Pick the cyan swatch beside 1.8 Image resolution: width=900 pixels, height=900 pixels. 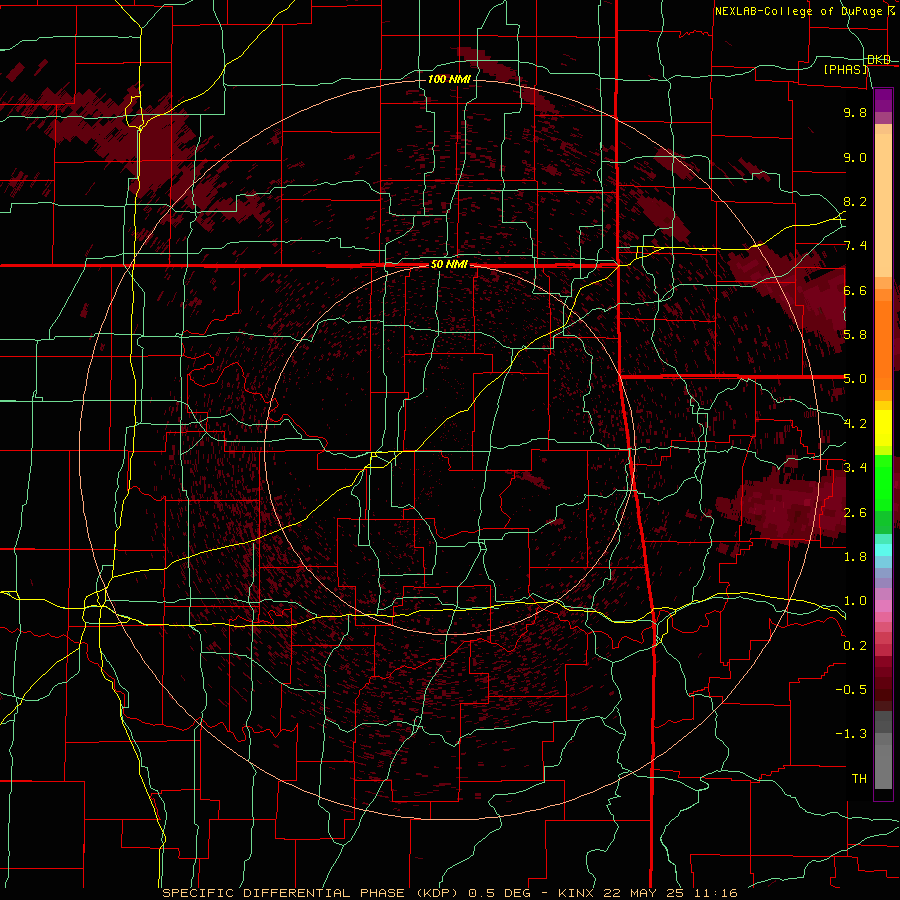coord(883,550)
